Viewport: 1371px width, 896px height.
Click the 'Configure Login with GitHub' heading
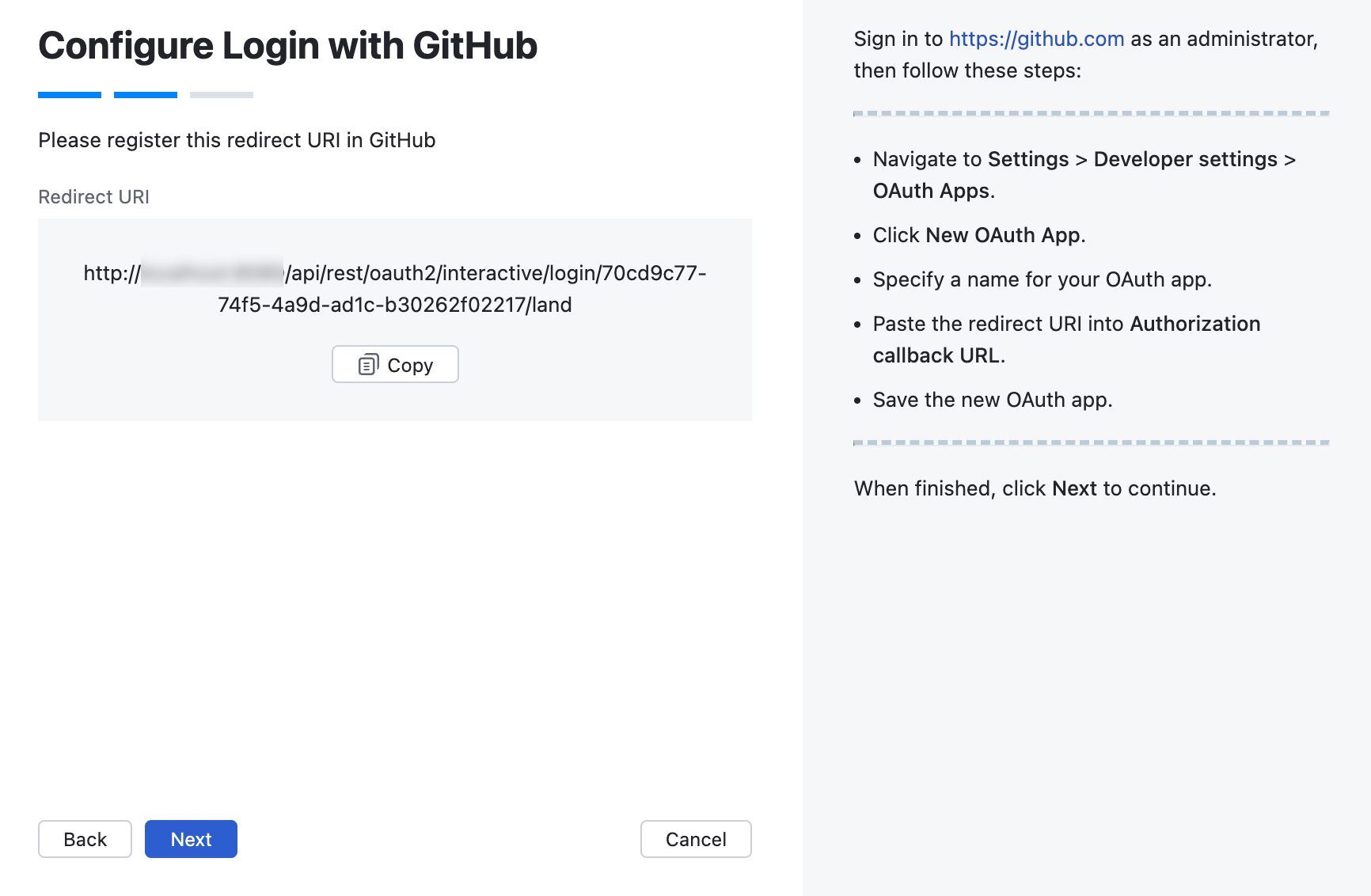click(x=288, y=45)
